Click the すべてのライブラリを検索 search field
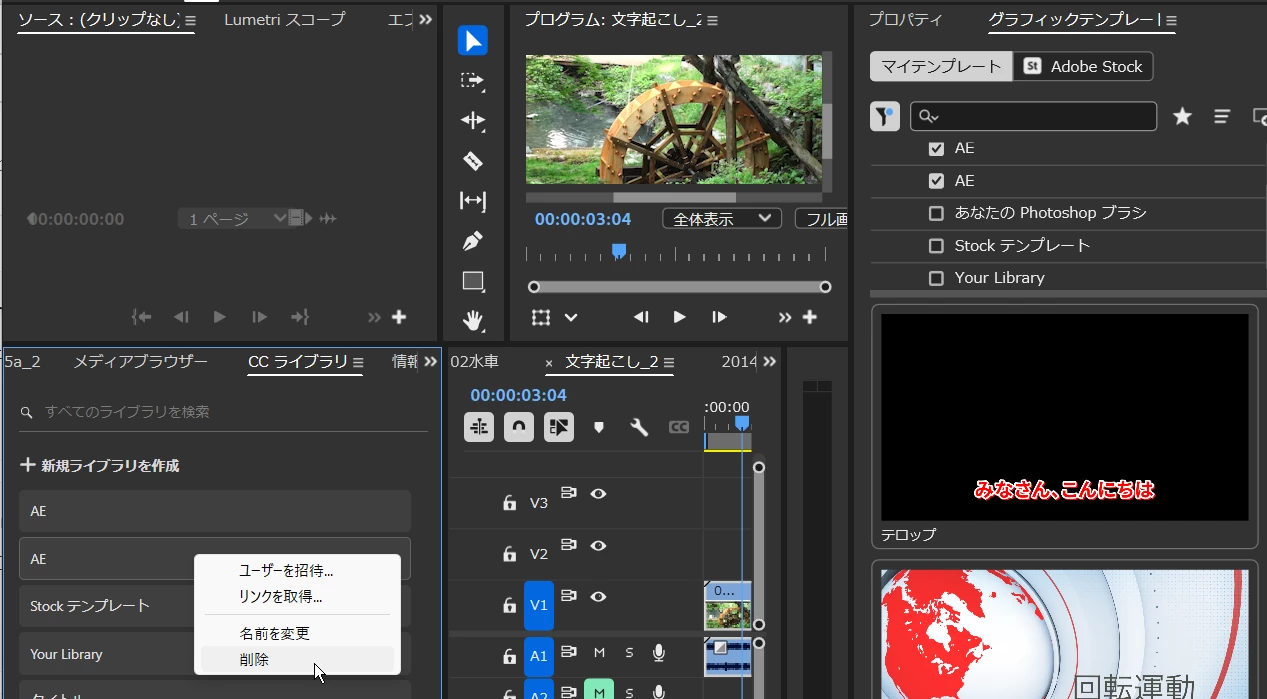This screenshot has height=699, width=1267. 223,412
